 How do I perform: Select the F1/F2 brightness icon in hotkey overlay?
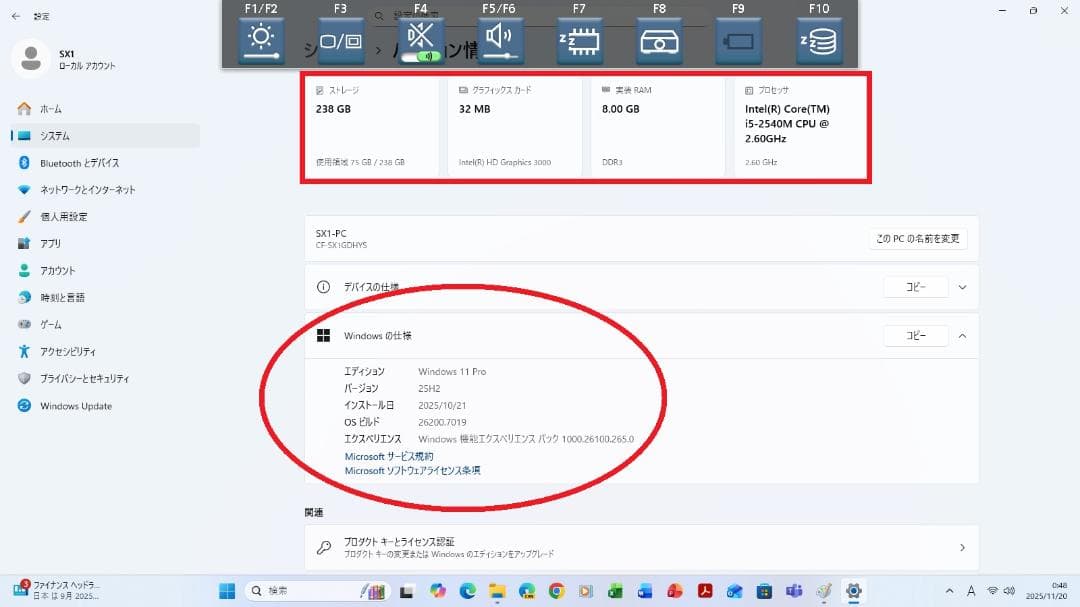pos(260,41)
